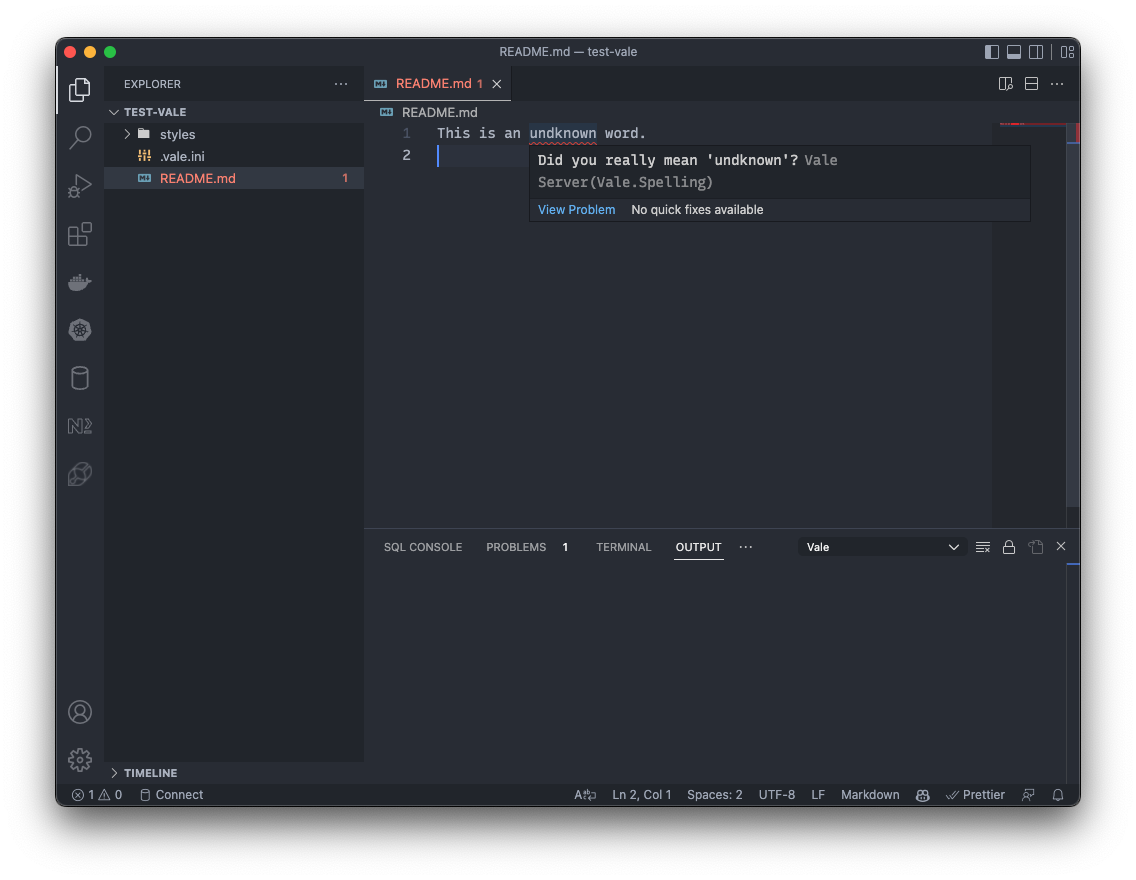Viewport: 1136px width, 880px height.
Task: Switch to PROBLEMS panel tab
Action: (516, 548)
